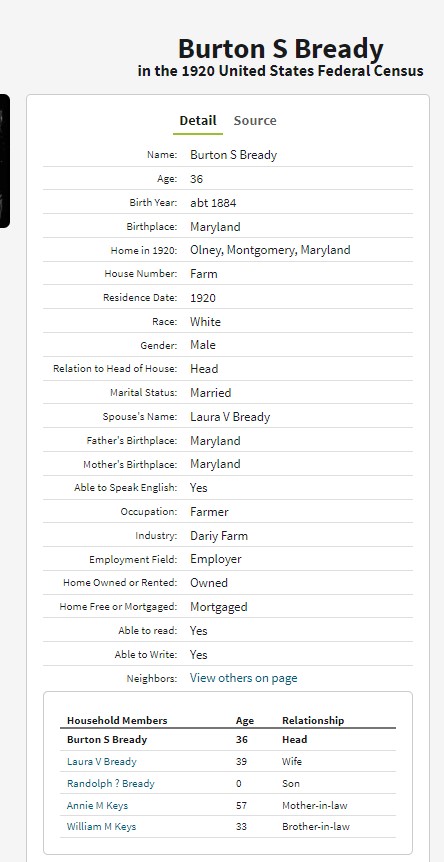
Task: Click the Burton S Bready page heading
Action: pyautogui.click(x=281, y=49)
